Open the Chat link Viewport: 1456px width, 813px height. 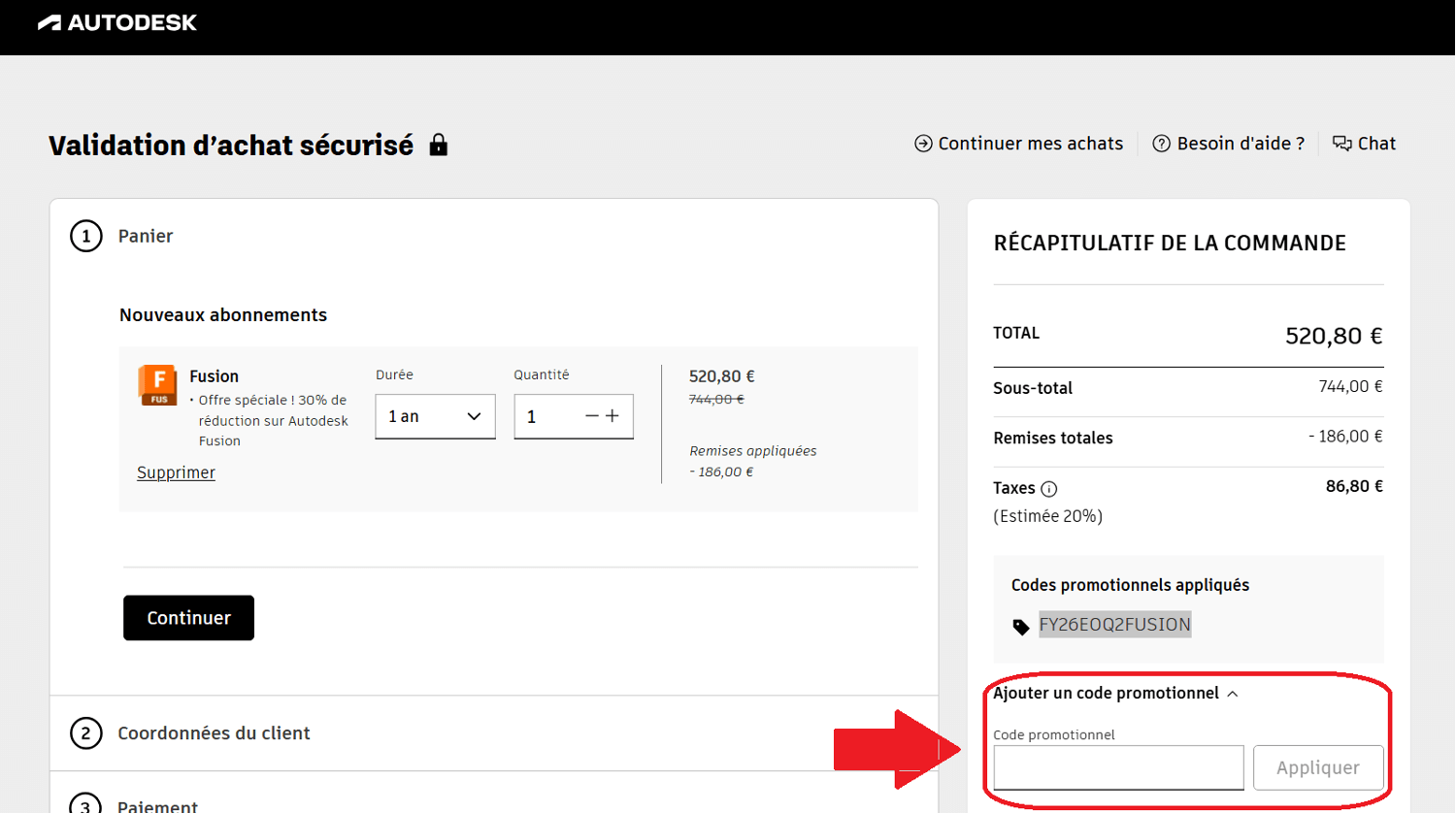[1364, 144]
